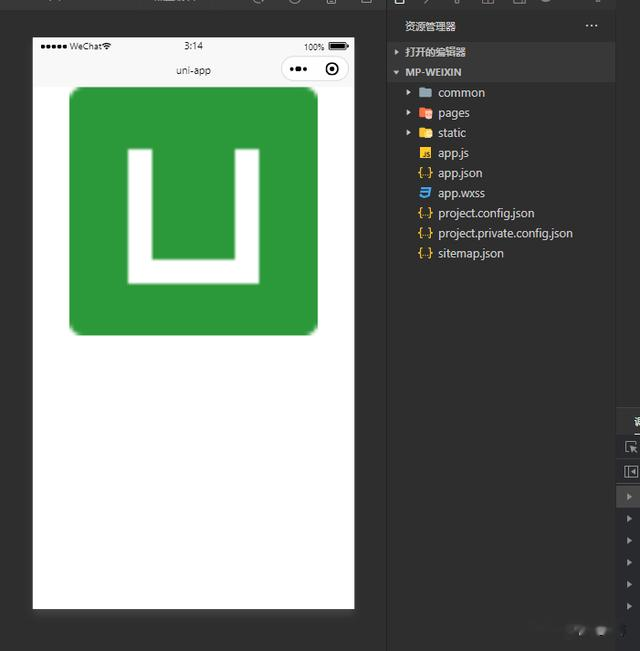
Task: Click the uni-app navigation title
Action: pyautogui.click(x=193, y=70)
